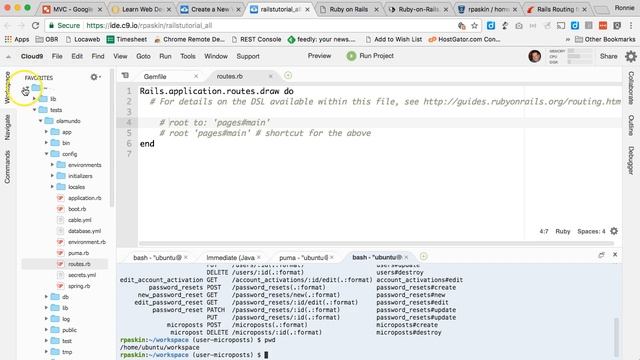Open the Support menu
This screenshot has height=360, width=640.
click(248, 56)
